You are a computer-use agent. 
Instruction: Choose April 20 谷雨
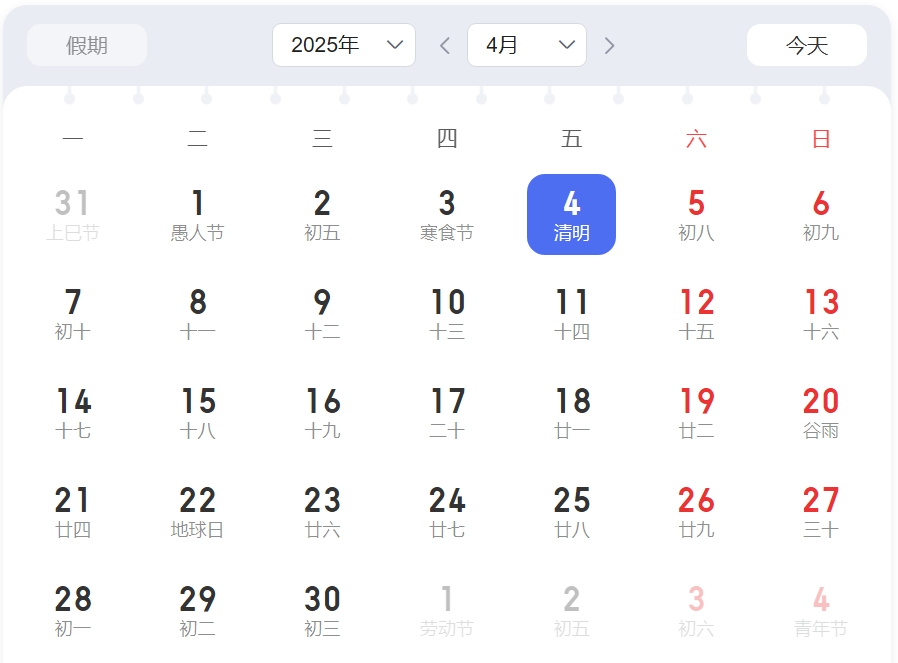pos(821,413)
